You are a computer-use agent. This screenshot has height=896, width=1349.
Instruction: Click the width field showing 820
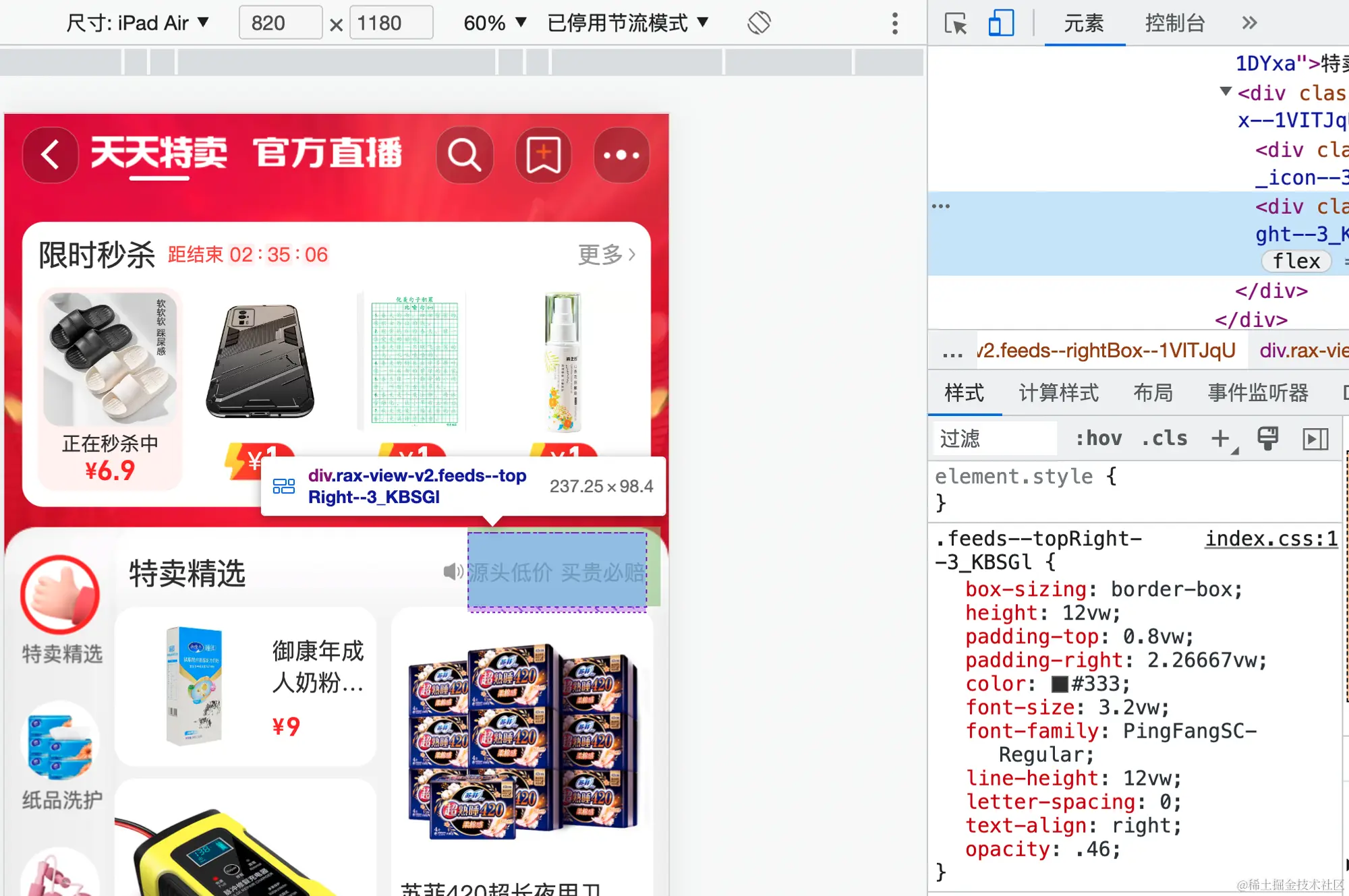click(x=281, y=23)
